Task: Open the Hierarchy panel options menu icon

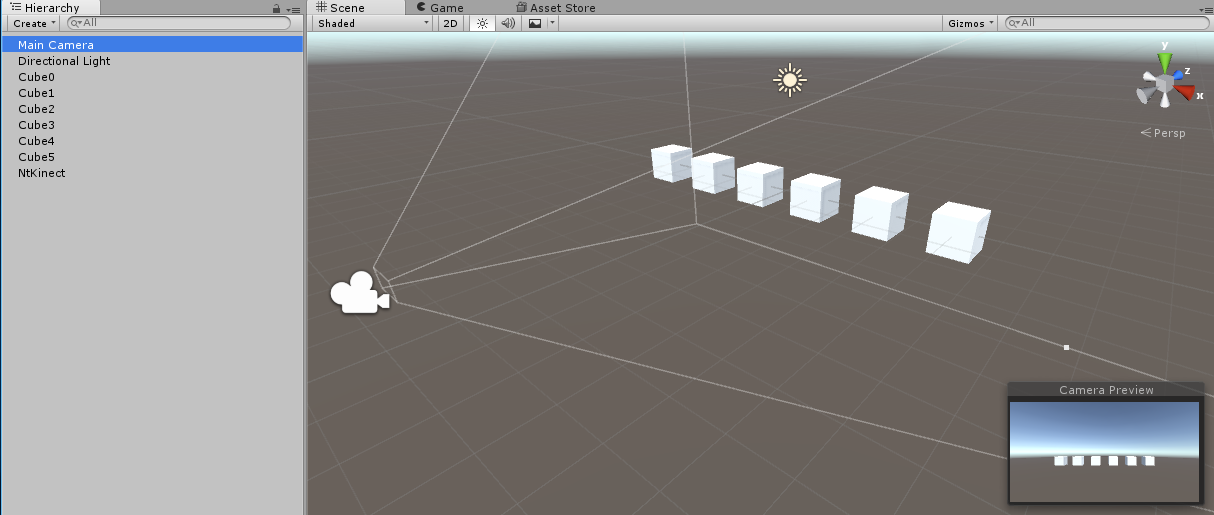Action: click(293, 8)
